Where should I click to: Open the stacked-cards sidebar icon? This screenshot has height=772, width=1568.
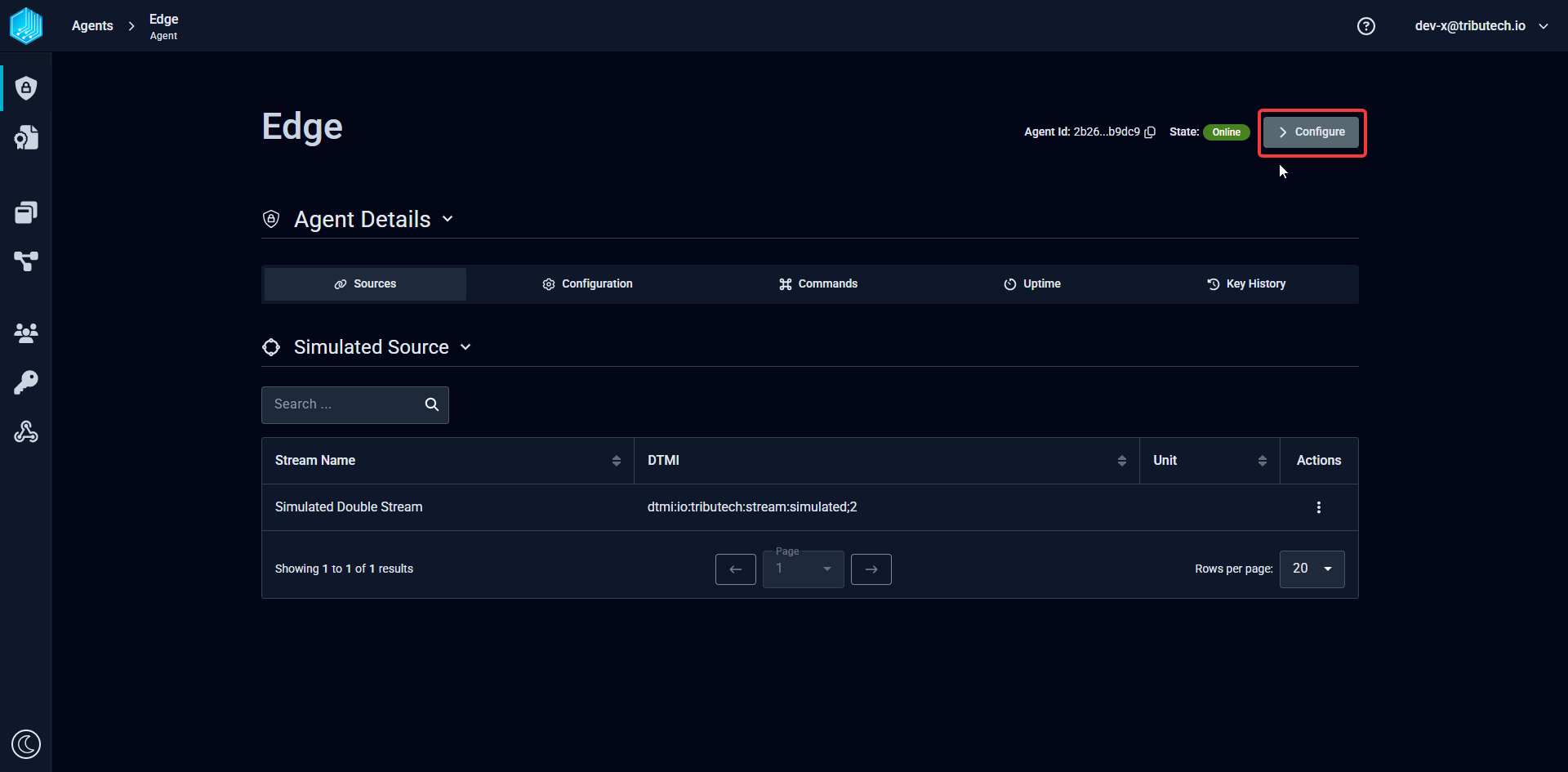point(26,212)
